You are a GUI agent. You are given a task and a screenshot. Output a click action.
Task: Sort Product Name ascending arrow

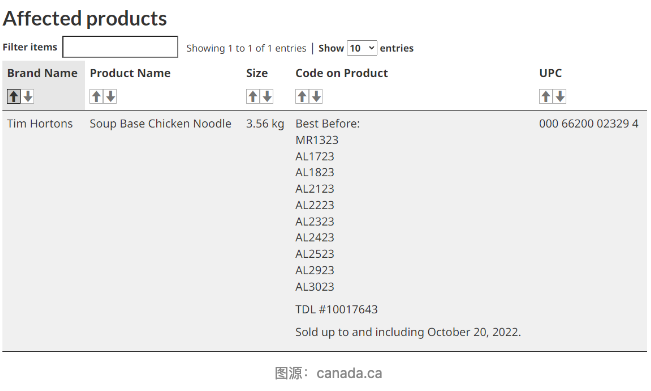click(96, 96)
